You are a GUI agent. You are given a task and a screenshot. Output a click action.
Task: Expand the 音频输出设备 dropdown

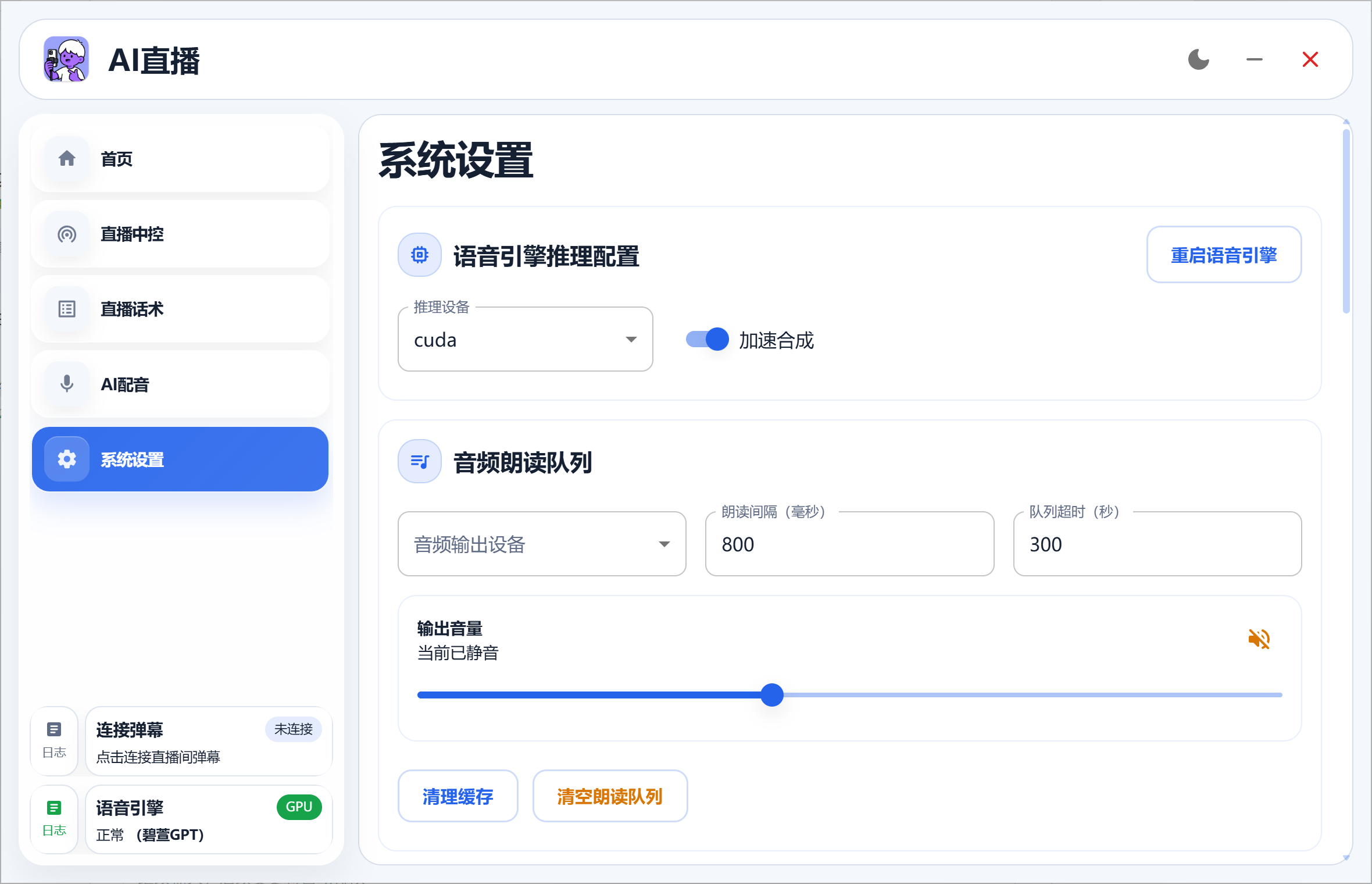click(x=541, y=544)
